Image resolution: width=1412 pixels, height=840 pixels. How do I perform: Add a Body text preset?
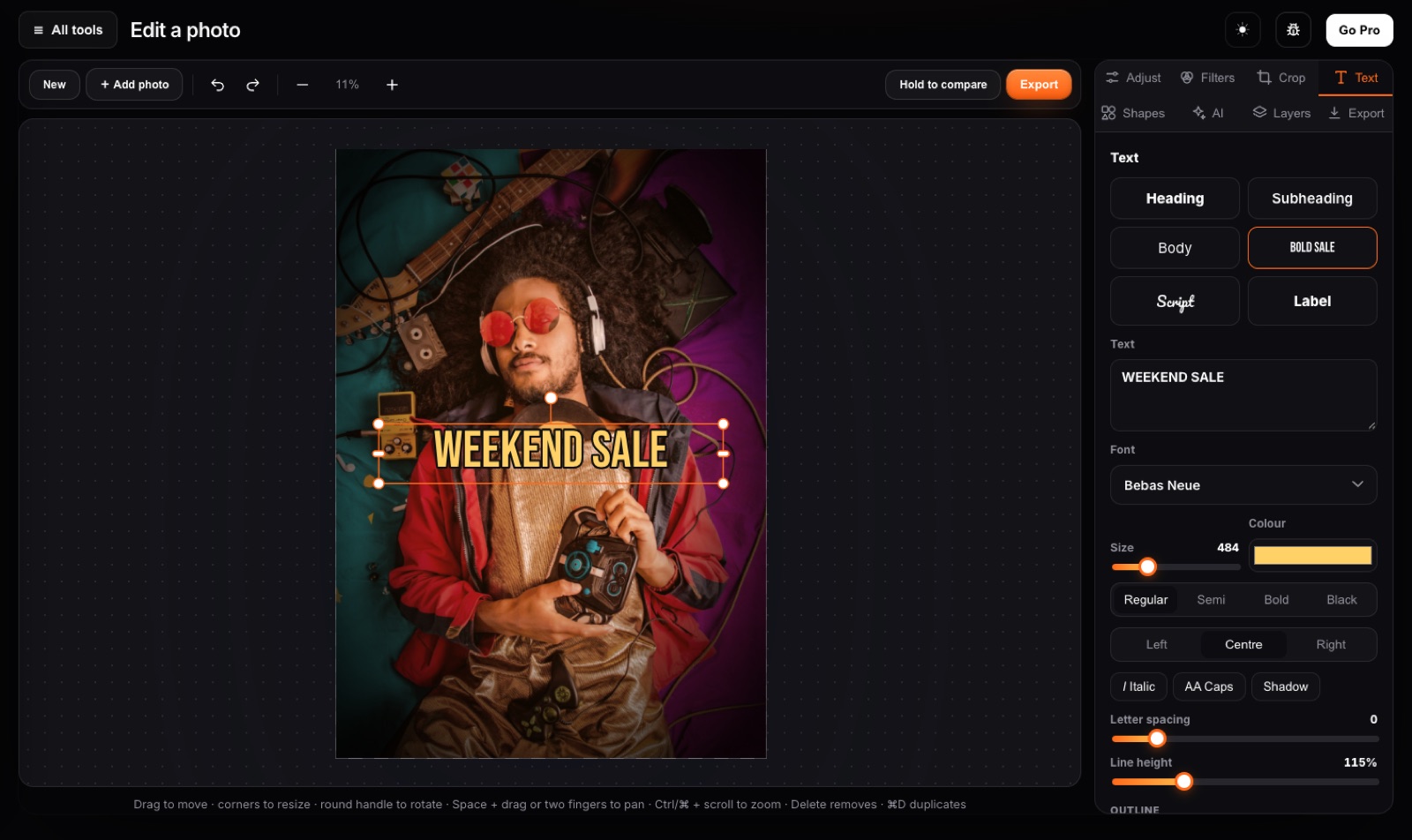tap(1175, 248)
